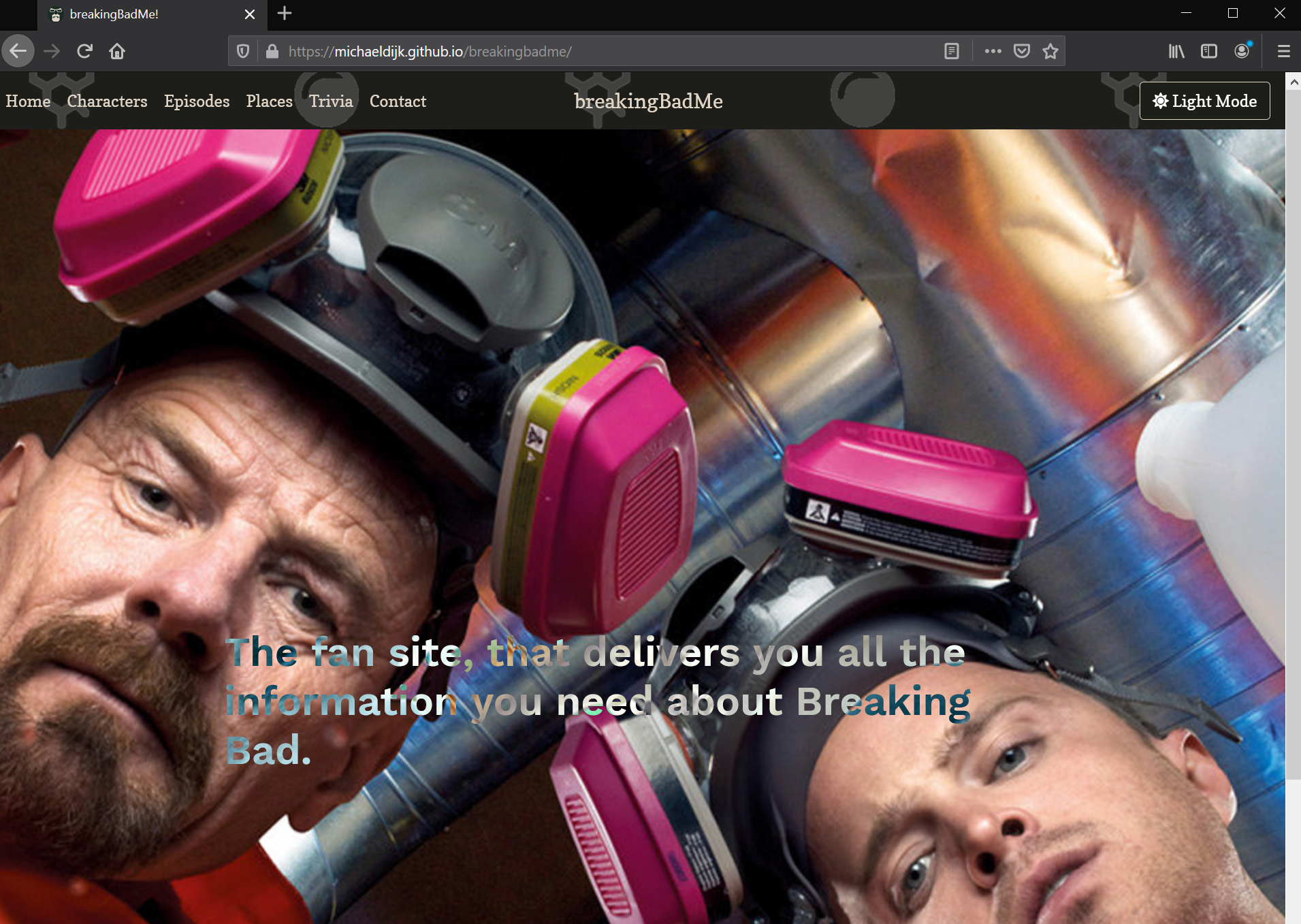Save page to Pocket icon

pos(1021,51)
